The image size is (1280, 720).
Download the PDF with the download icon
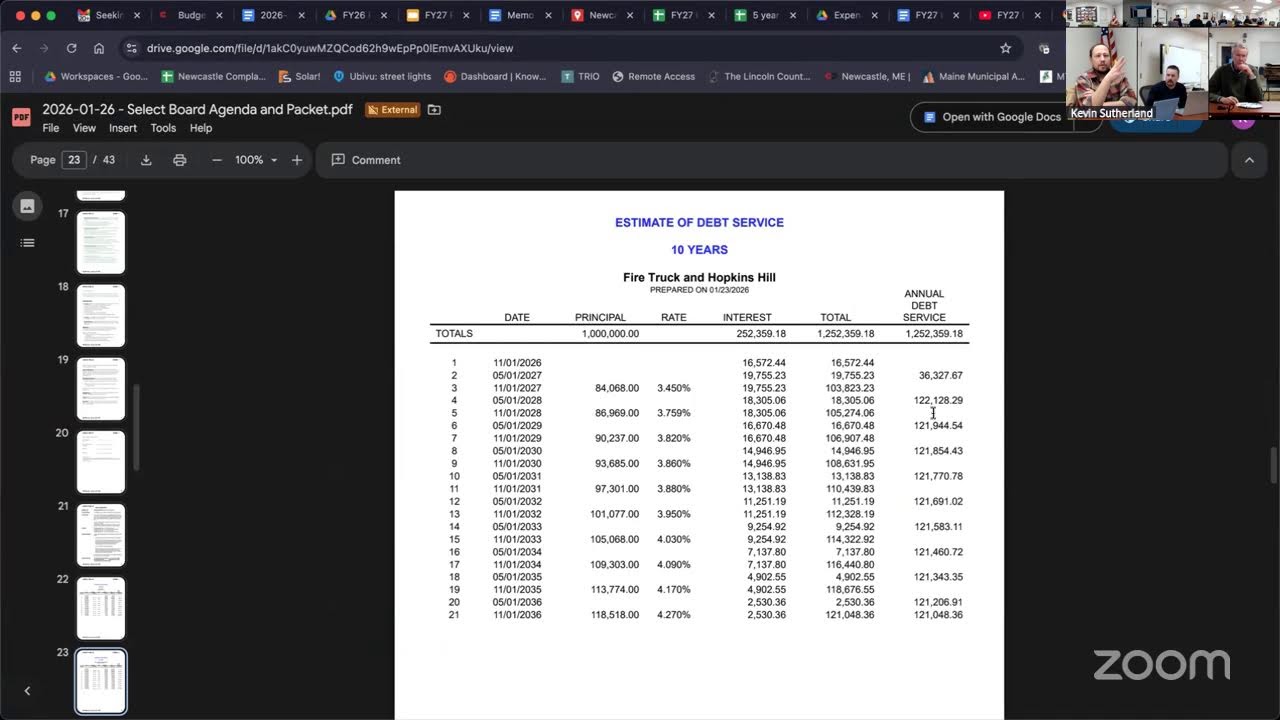pyautogui.click(x=146, y=160)
